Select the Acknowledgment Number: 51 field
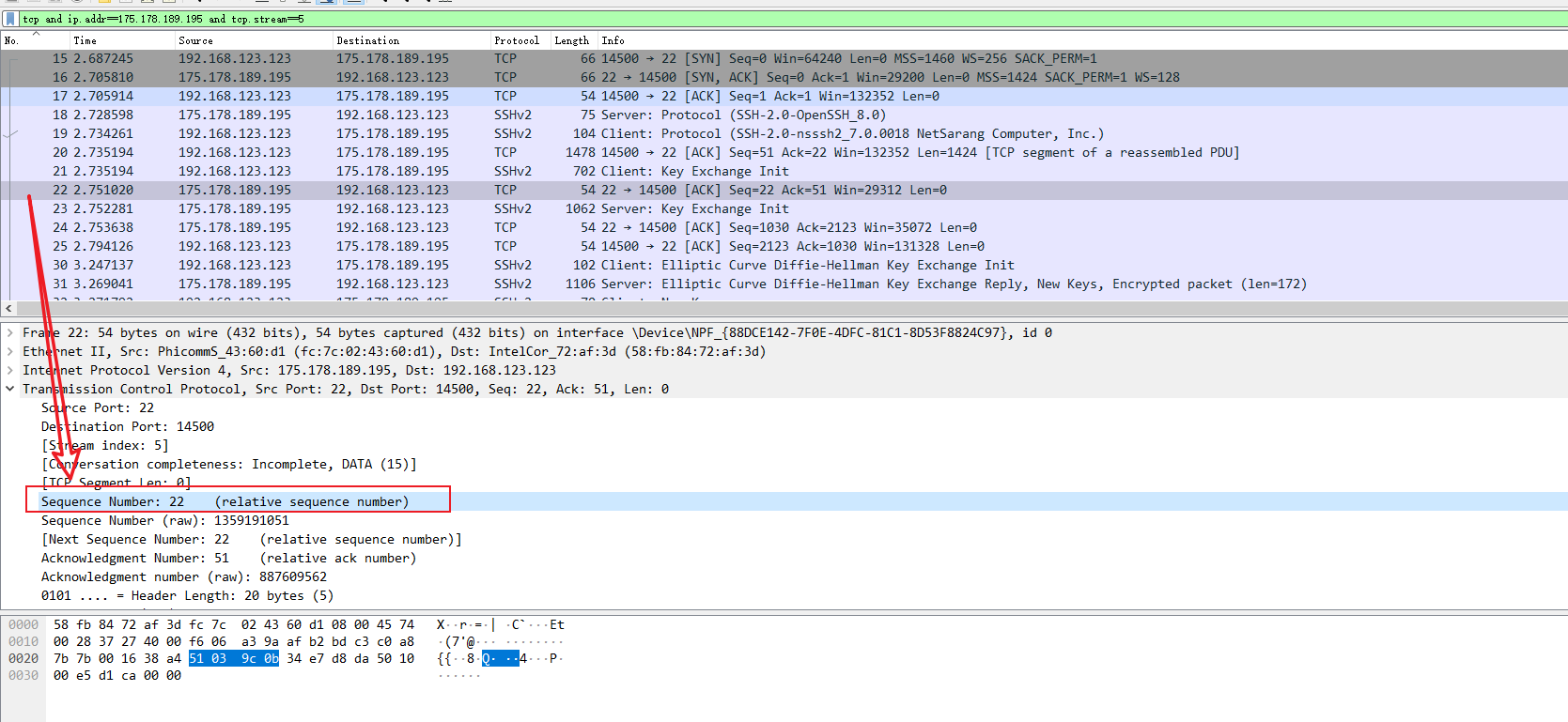This screenshot has height=722, width=1568. tap(228, 558)
